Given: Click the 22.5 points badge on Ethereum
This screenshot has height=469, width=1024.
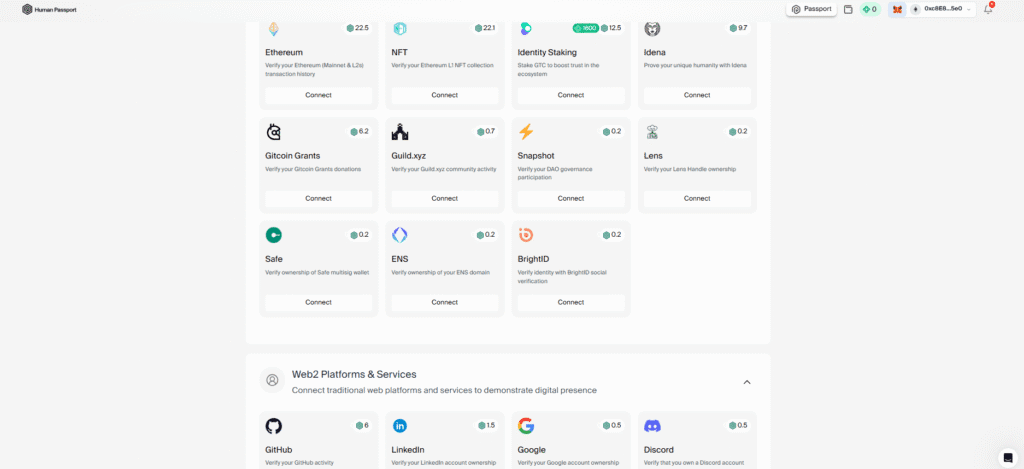Looking at the screenshot, I should click(x=358, y=28).
